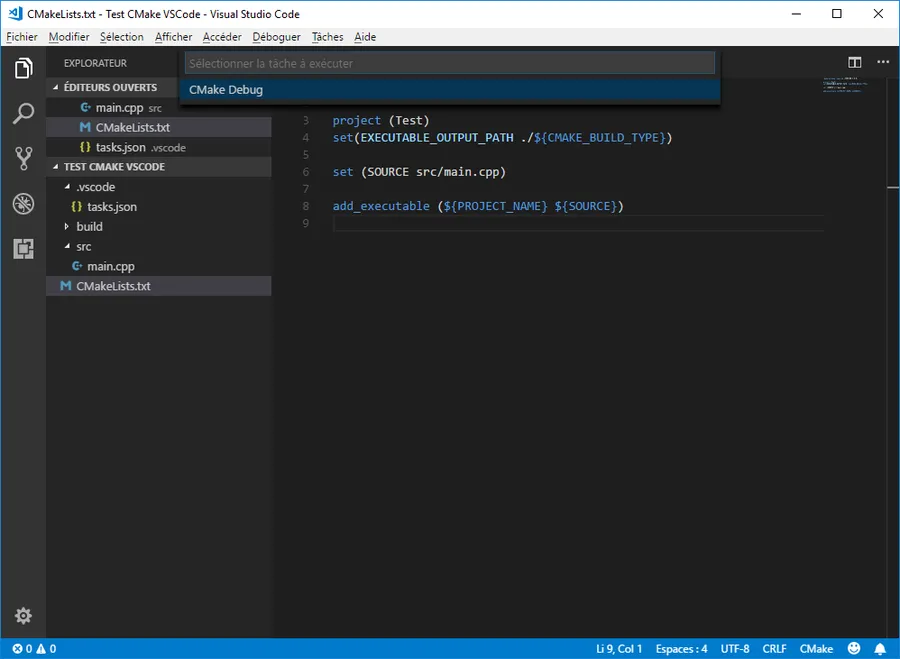The height and width of the screenshot is (659, 900).
Task: Collapse the src folder
Action: pyautogui.click(x=67, y=246)
